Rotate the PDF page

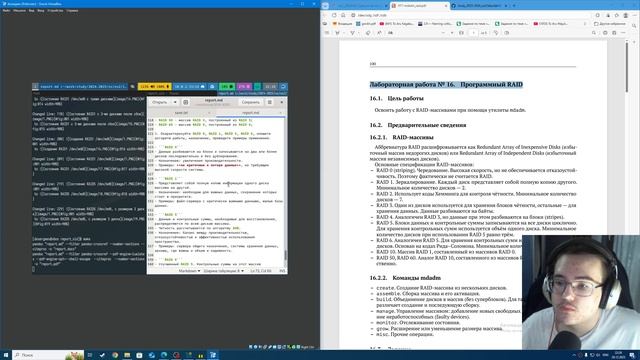tap(496, 33)
